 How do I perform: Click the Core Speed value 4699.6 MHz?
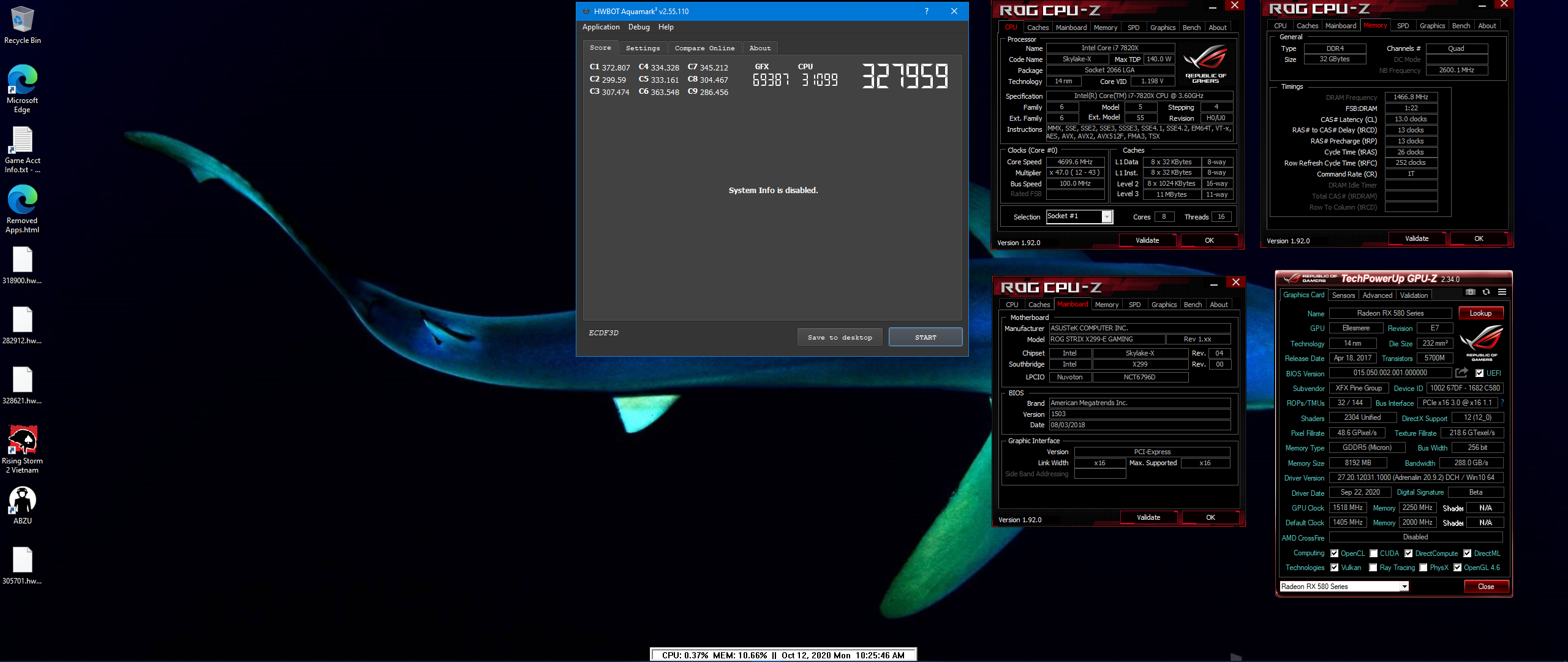pos(1075,162)
